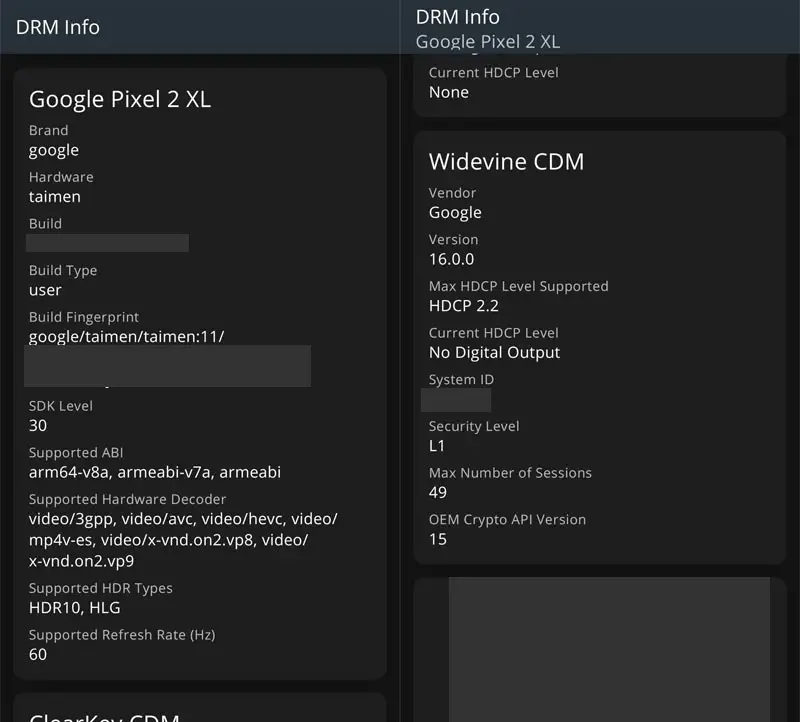800x722 pixels.
Task: Select the fingerprint text 'google/taimen/taimen:11/'
Action: point(127,337)
